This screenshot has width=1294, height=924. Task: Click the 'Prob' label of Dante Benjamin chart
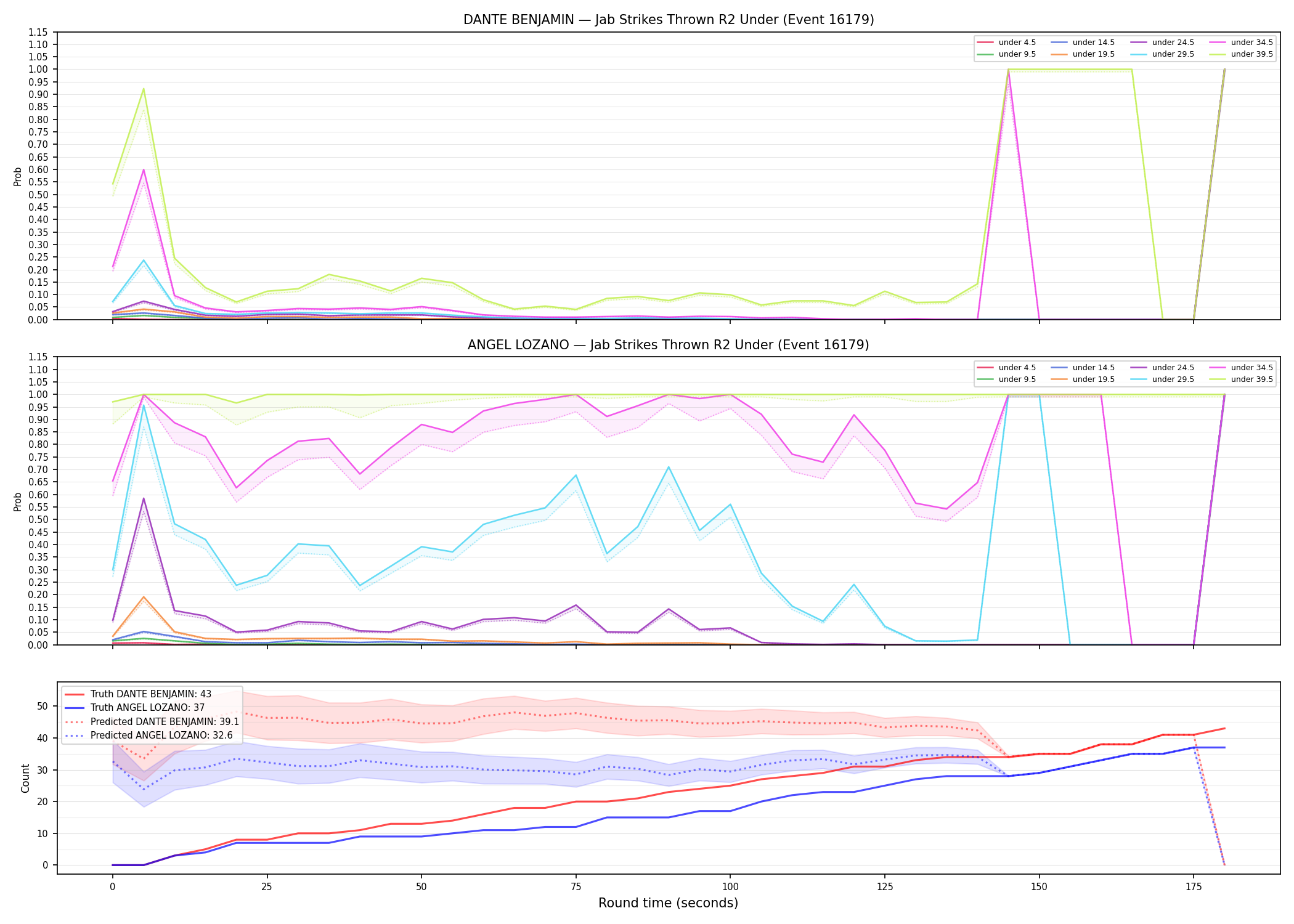[x=18, y=176]
